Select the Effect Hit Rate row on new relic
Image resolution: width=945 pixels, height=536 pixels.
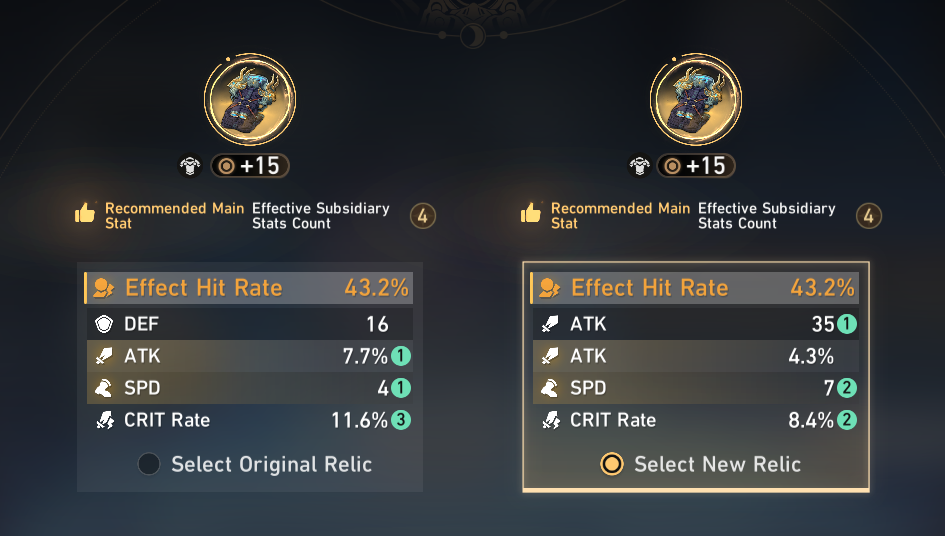(x=695, y=288)
